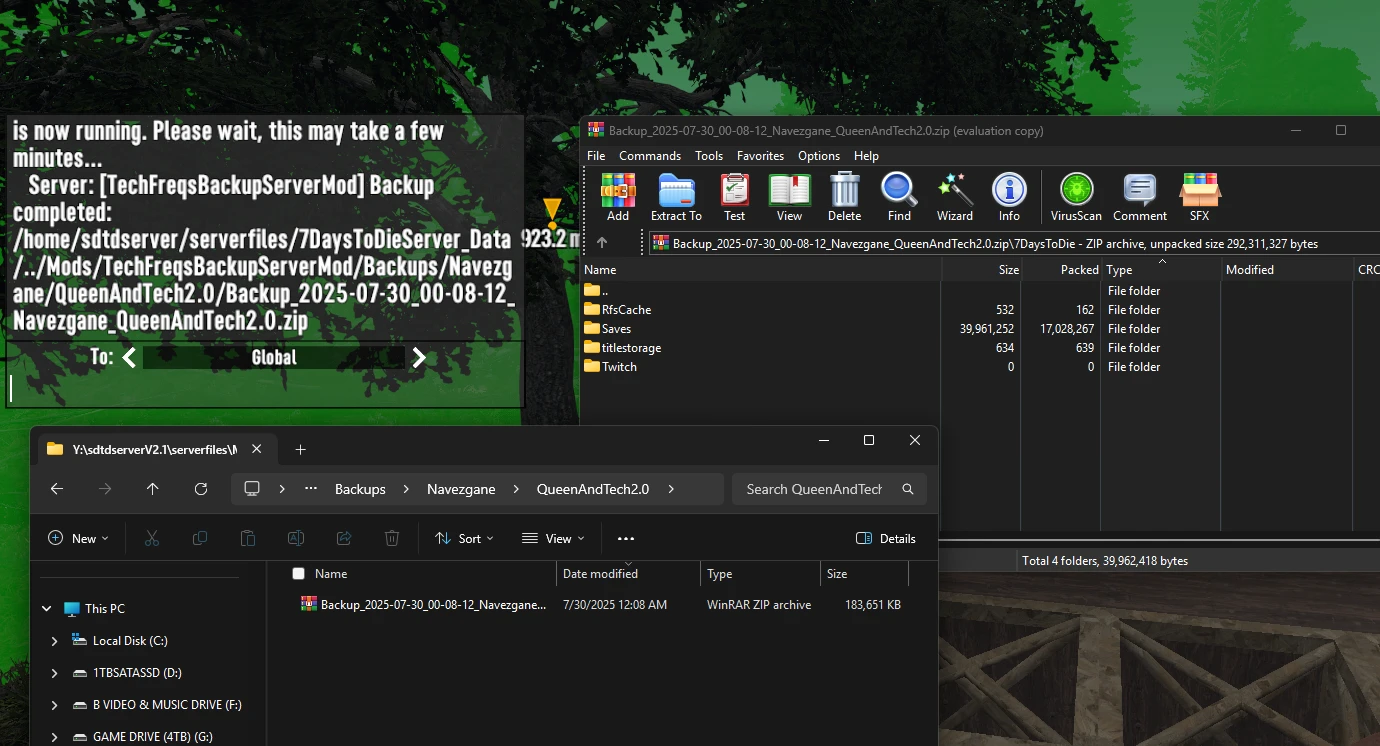Open WinRAR Tools menu
Image resolution: width=1380 pixels, height=746 pixels.
[x=709, y=156]
